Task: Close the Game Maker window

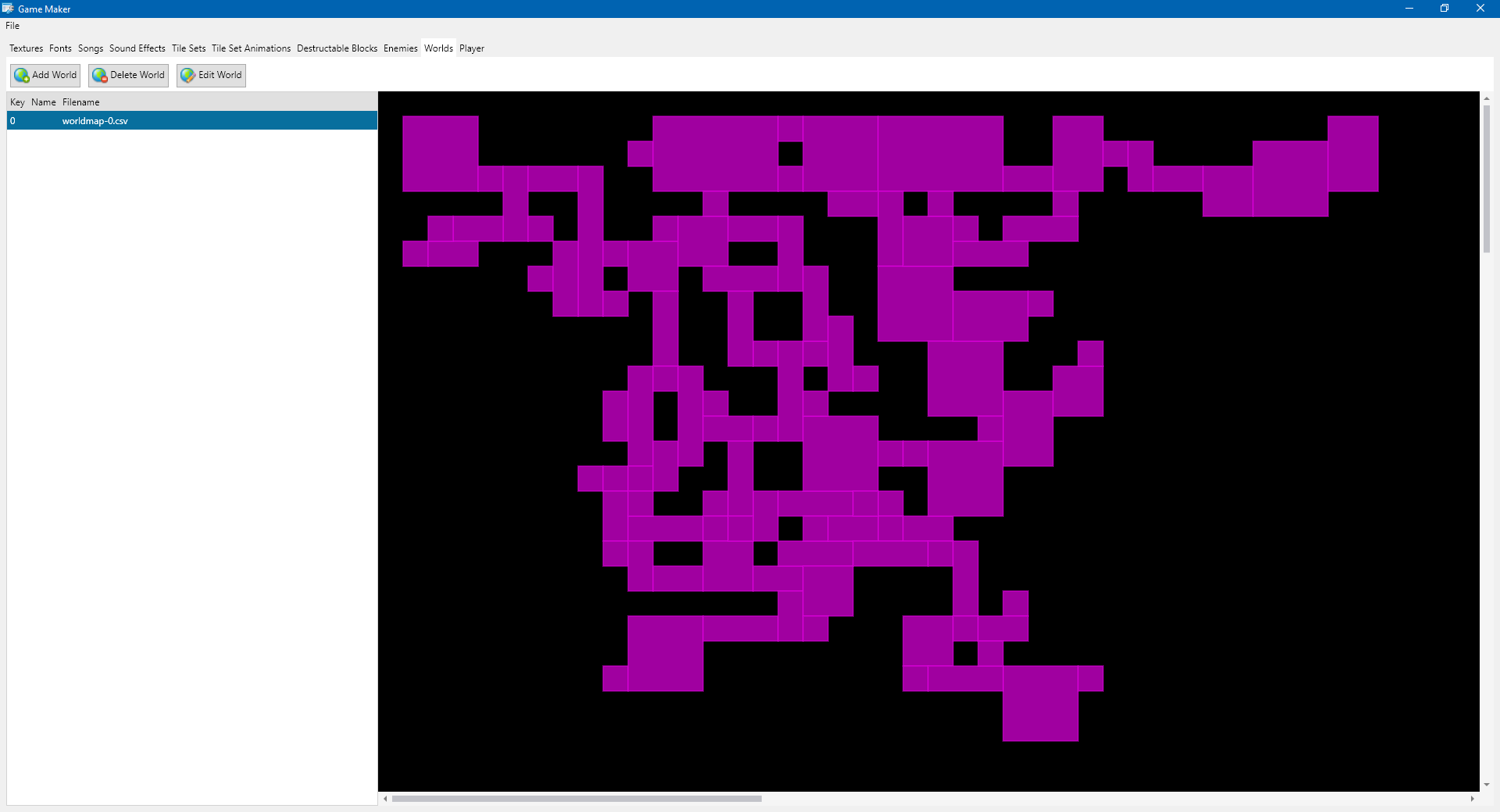Action: click(x=1480, y=9)
